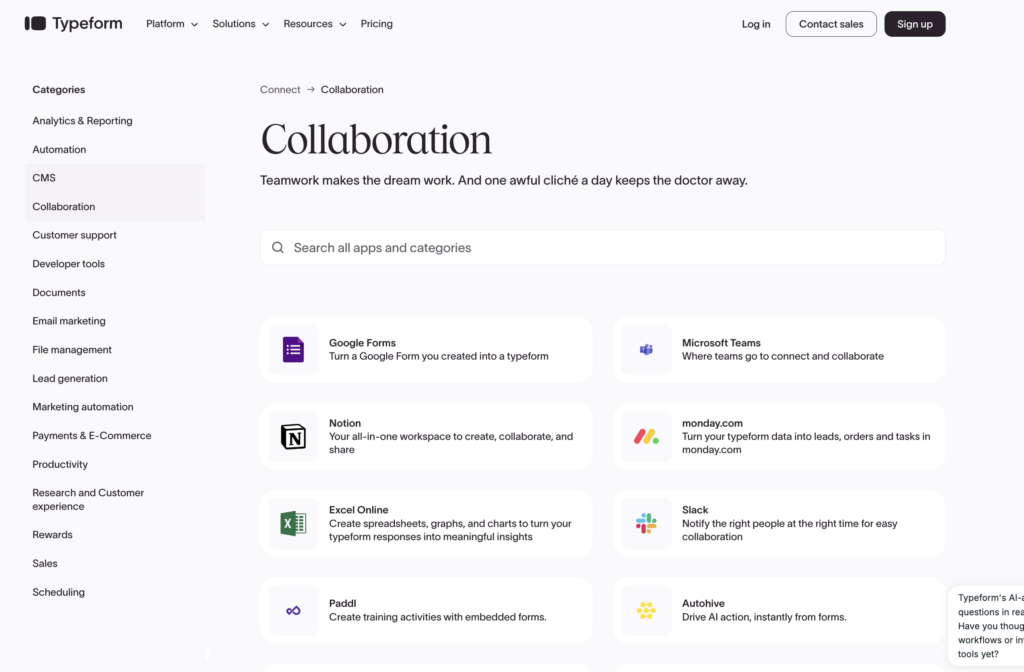Click the Sign up button
The height and width of the screenshot is (672, 1024).
click(x=914, y=24)
